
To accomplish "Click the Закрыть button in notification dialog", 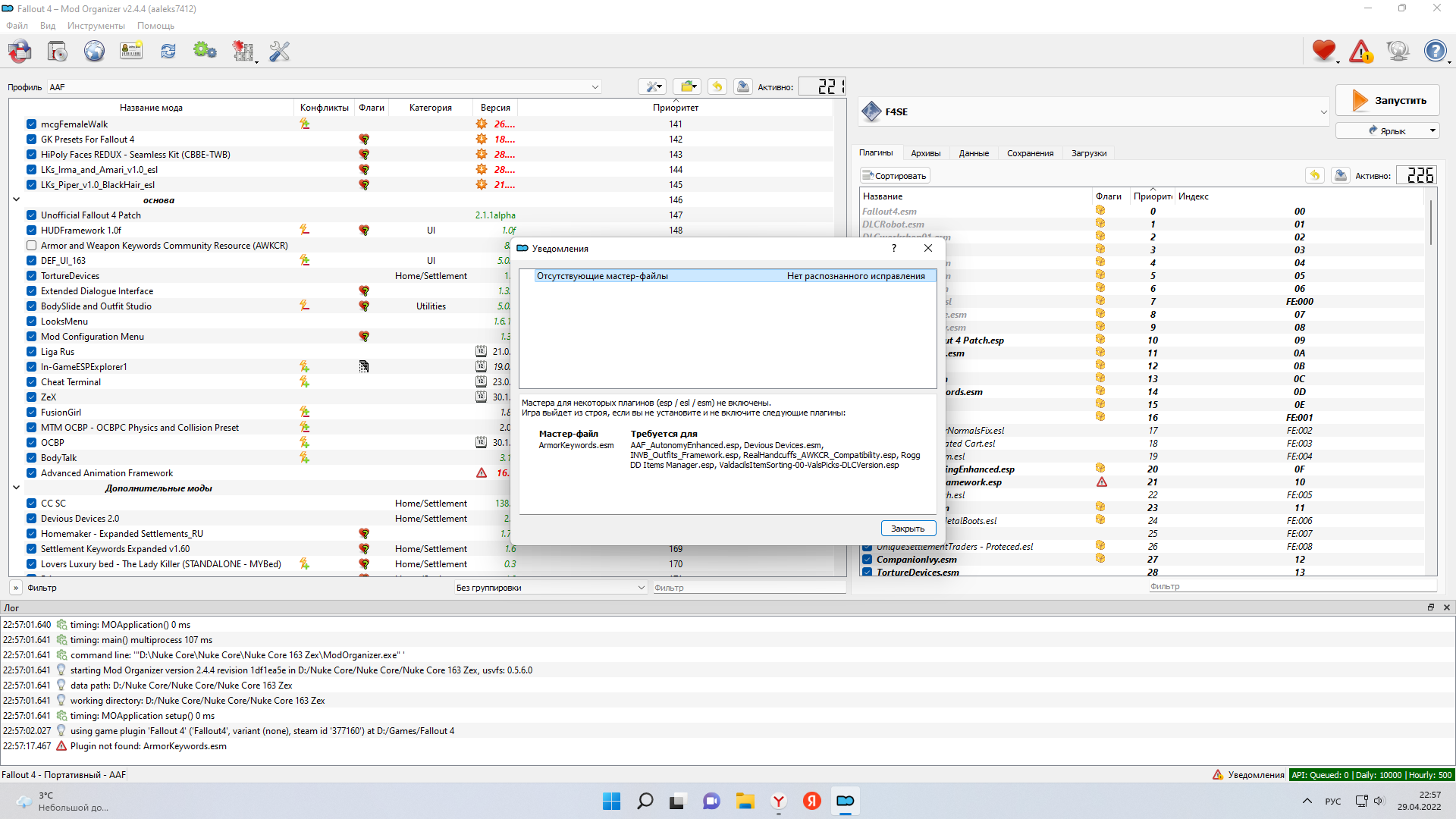I will click(x=908, y=529).
